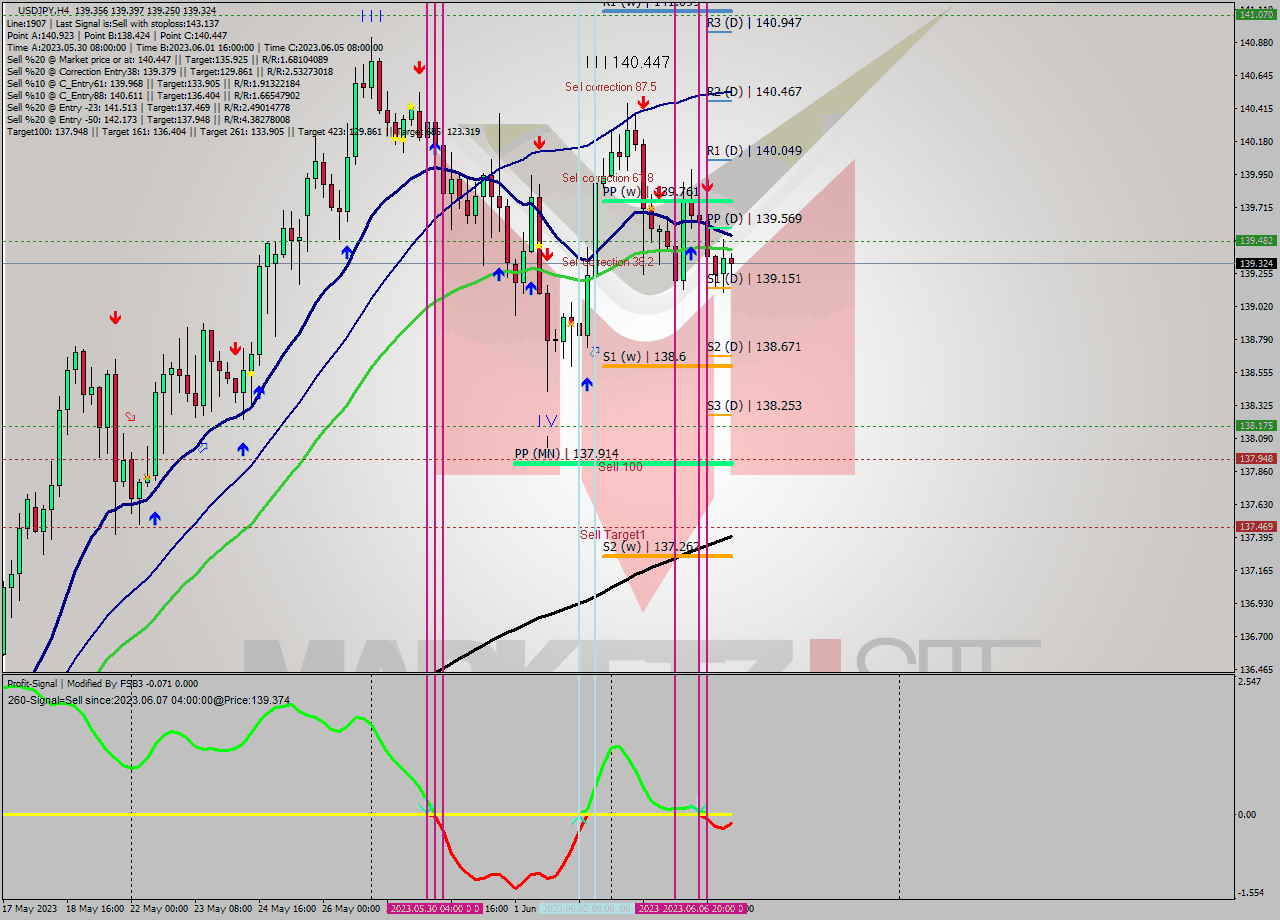Screen dimensions: 1280x920
Task: Click the 2.547 indicator scale value
Action: tap(1249, 682)
